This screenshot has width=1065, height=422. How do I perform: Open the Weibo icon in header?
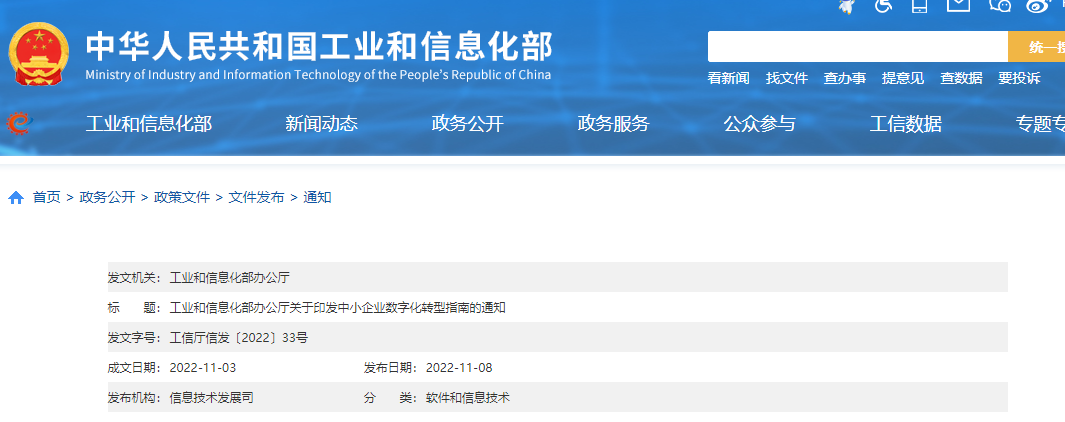coord(1039,5)
